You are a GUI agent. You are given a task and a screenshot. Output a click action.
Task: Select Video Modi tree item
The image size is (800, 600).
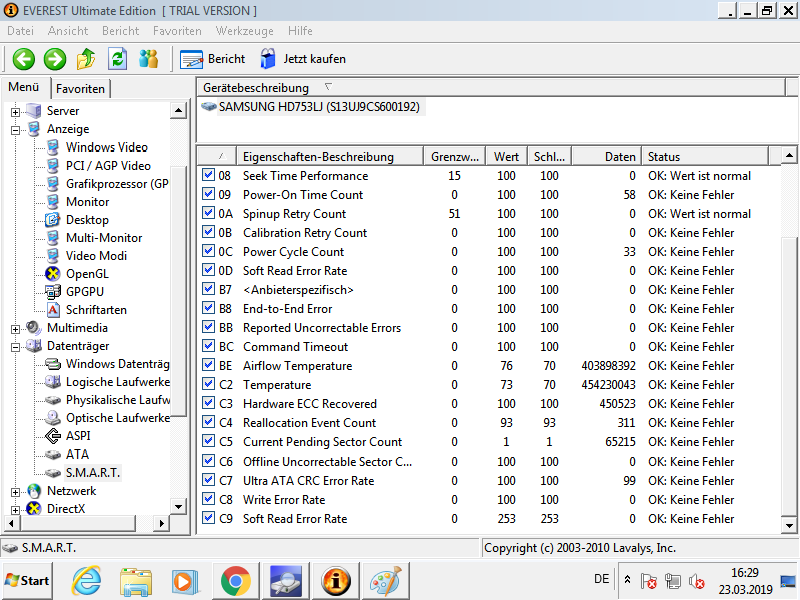(x=96, y=256)
